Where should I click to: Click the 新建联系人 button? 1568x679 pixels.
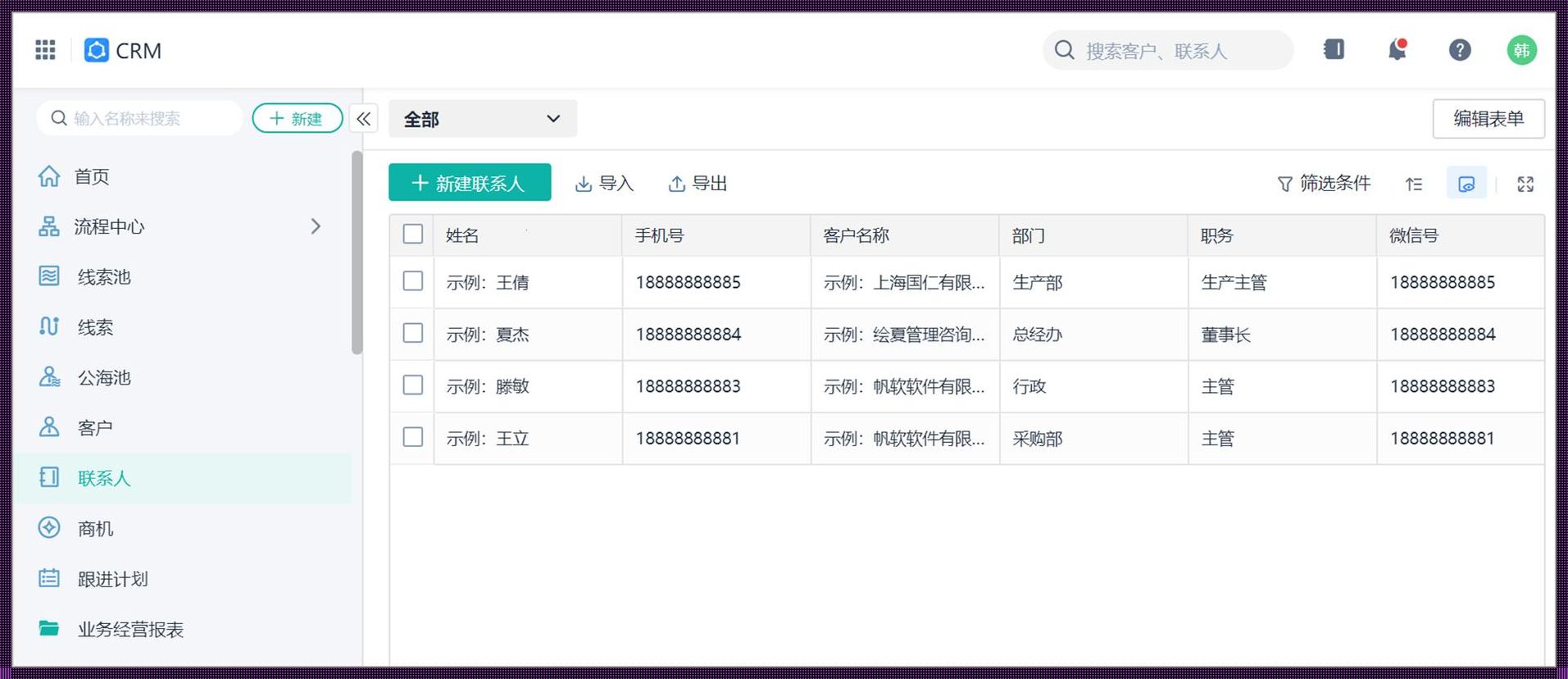pyautogui.click(x=470, y=183)
